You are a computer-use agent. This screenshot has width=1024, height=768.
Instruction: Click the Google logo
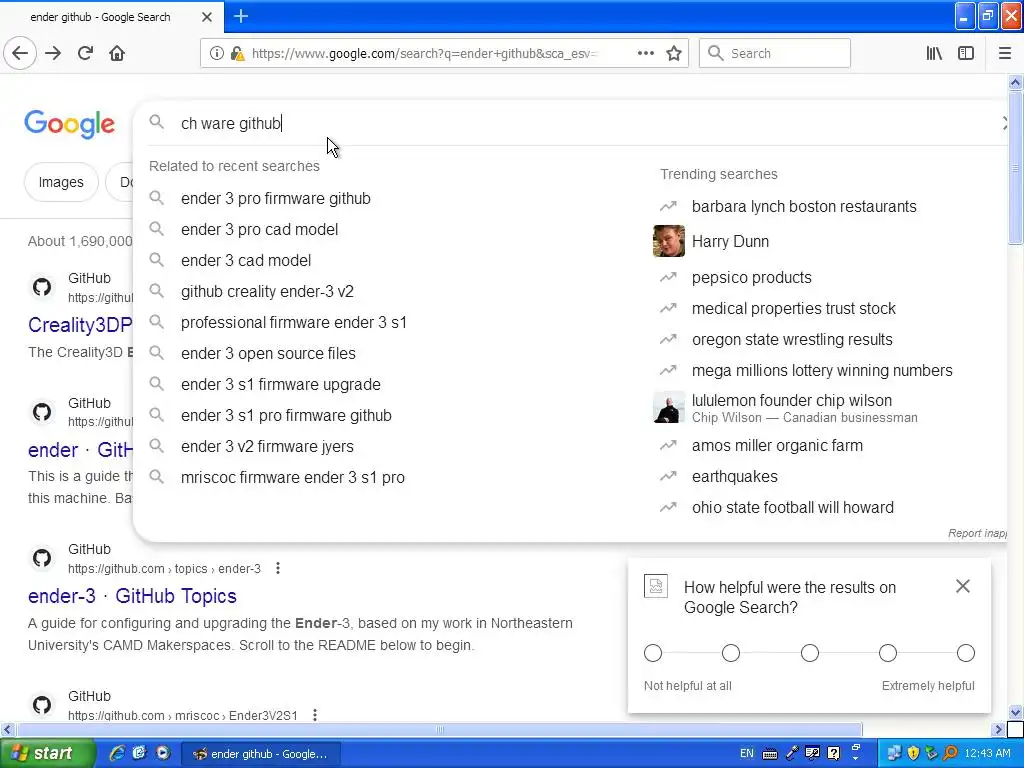click(x=69, y=124)
